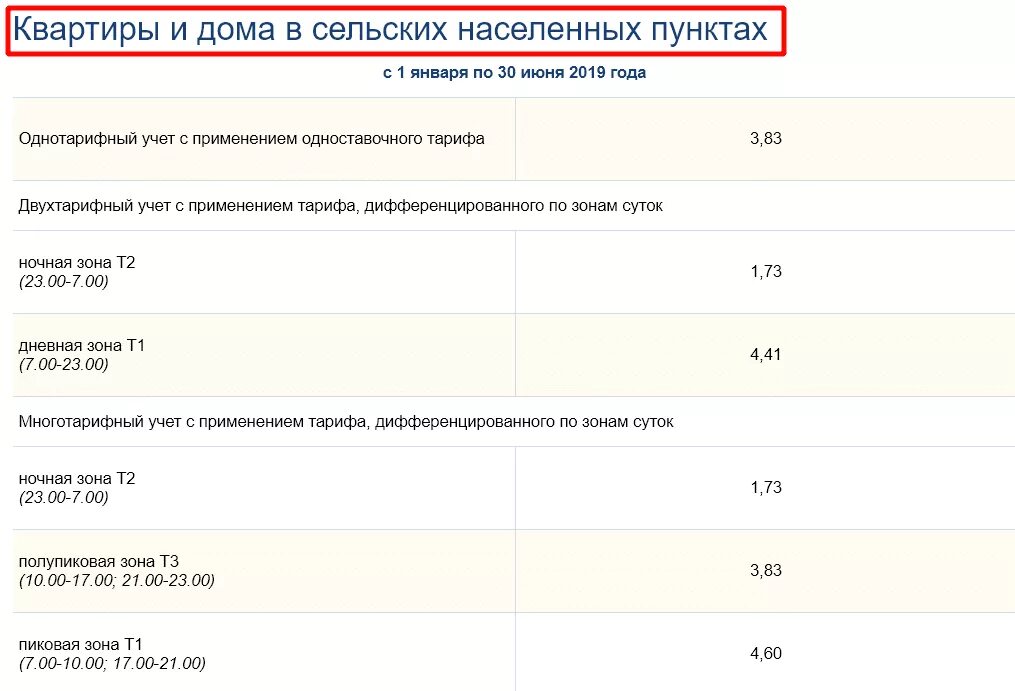Image resolution: width=1015 pixels, height=691 pixels.
Task: Click section header 'Многотарифный учет с применением тарифа'
Action: click(x=346, y=422)
